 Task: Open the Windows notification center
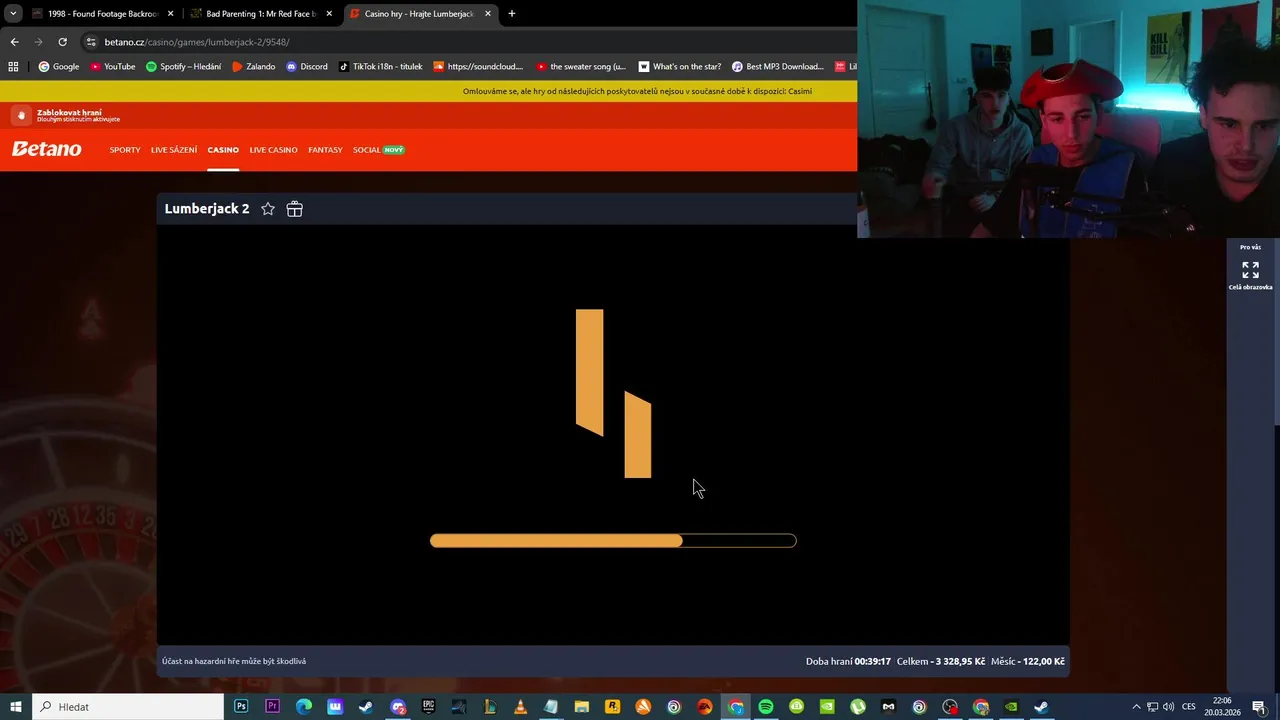pyautogui.click(x=1259, y=707)
